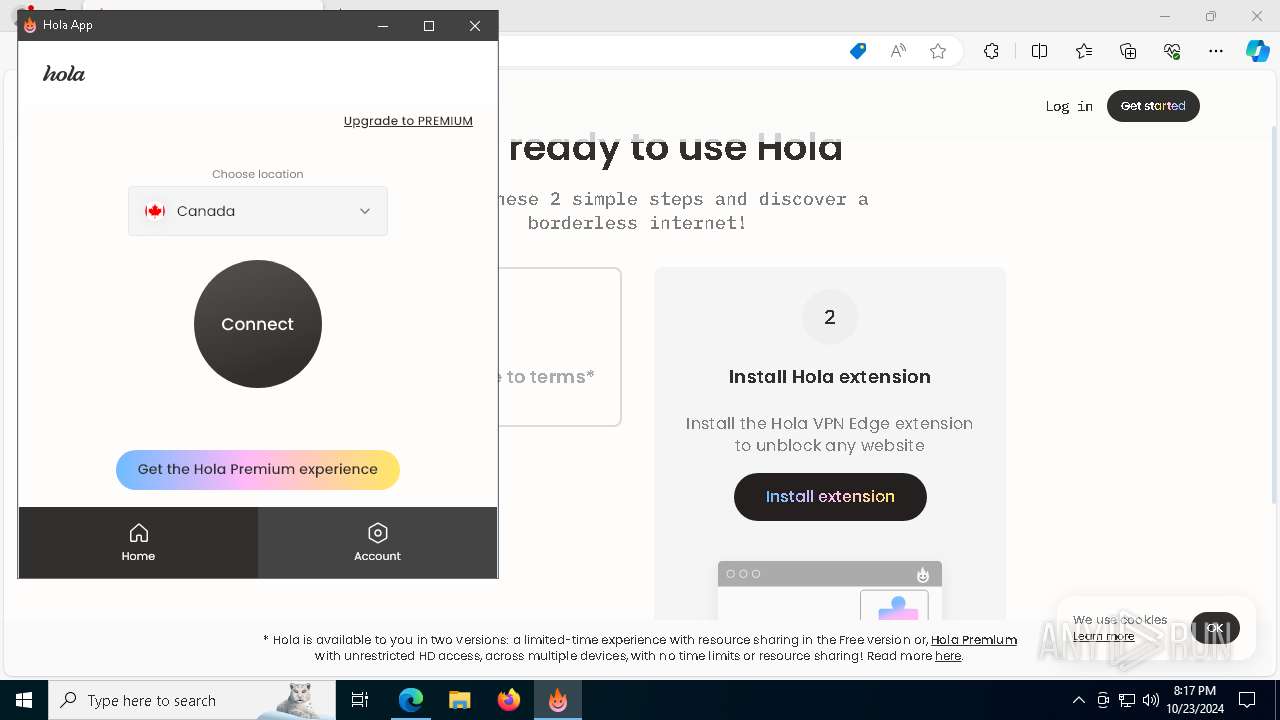Open Task View on the taskbar
This screenshot has height=720, width=1280.
(x=360, y=701)
